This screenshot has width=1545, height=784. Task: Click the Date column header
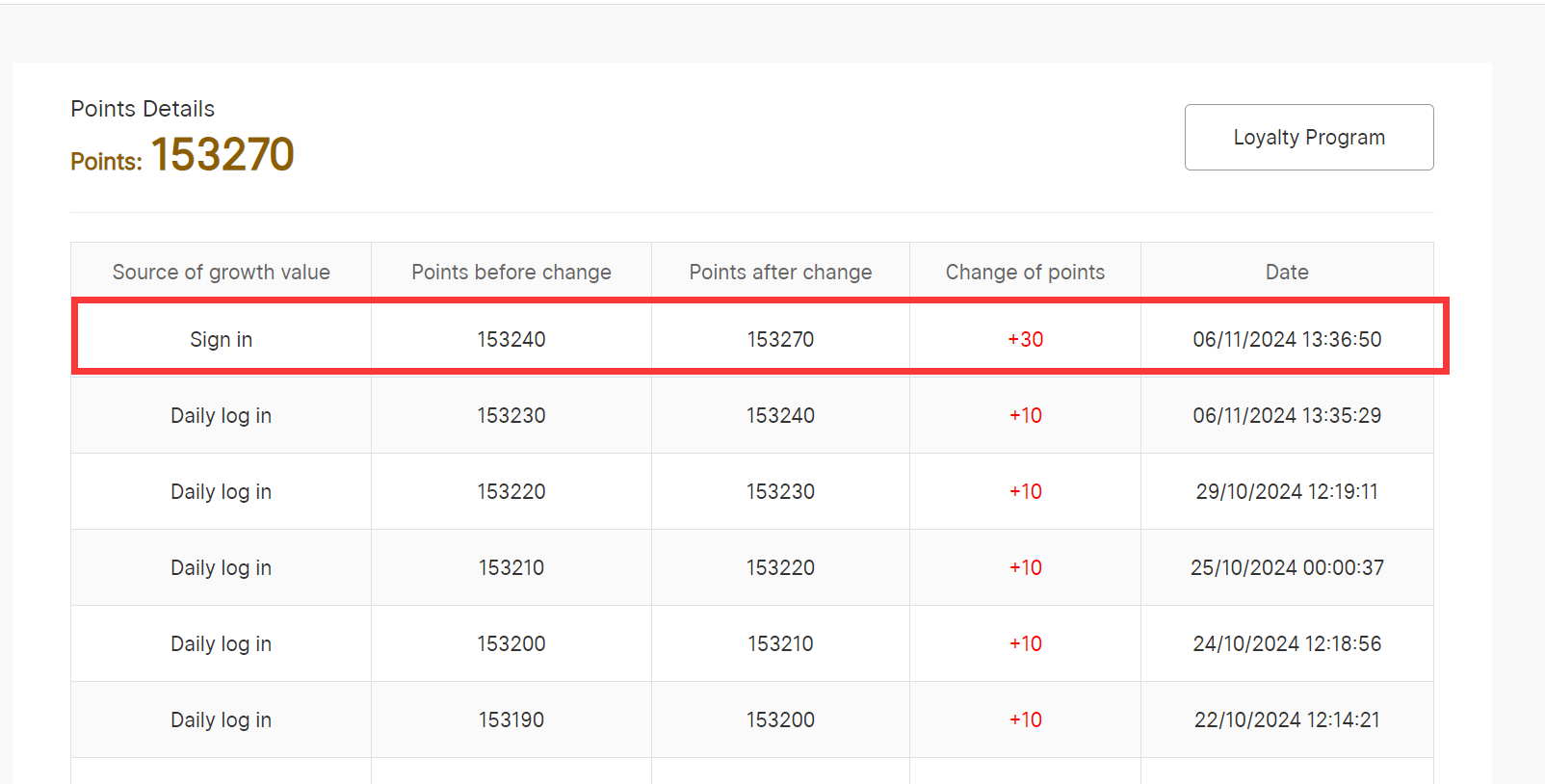coord(1286,273)
